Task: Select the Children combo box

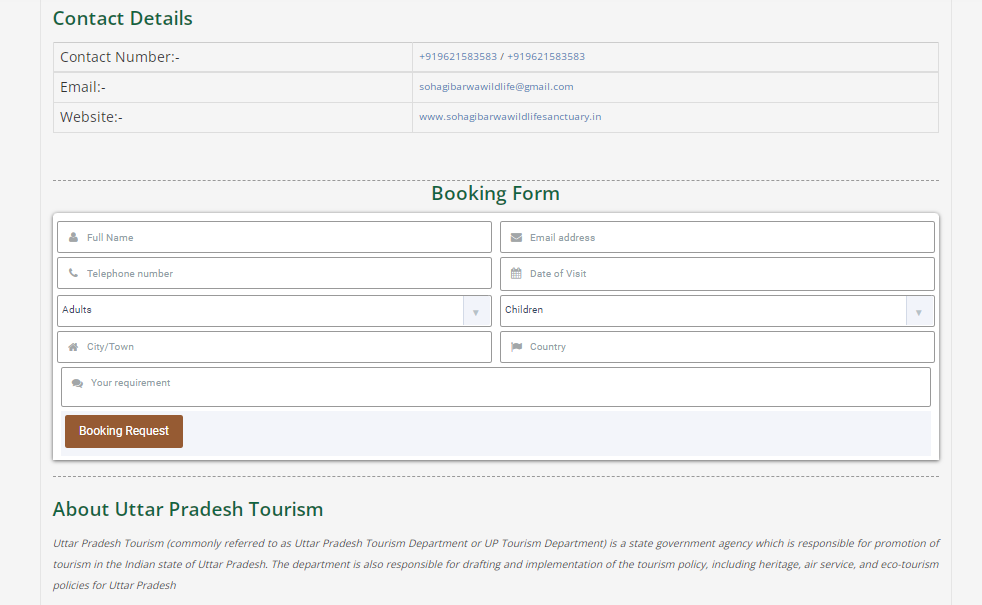Action: point(717,311)
